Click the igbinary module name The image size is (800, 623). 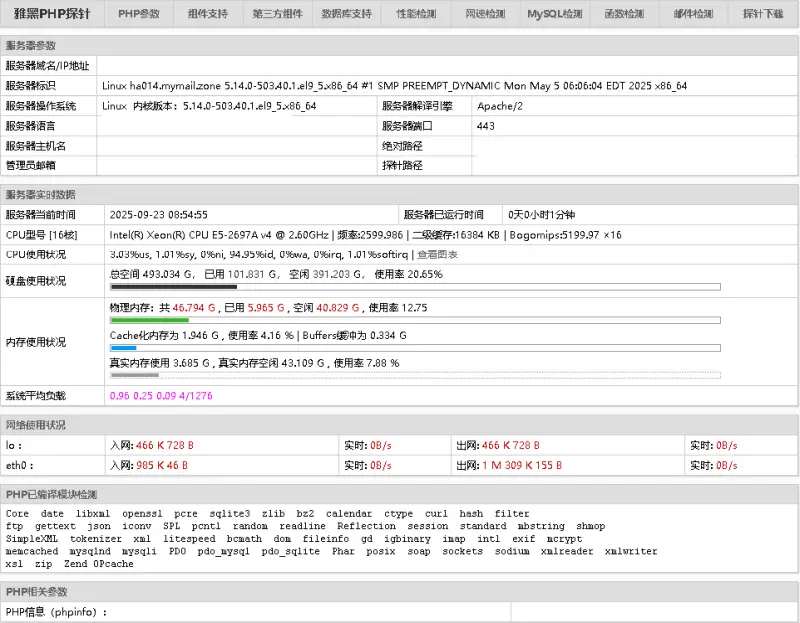click(407, 539)
